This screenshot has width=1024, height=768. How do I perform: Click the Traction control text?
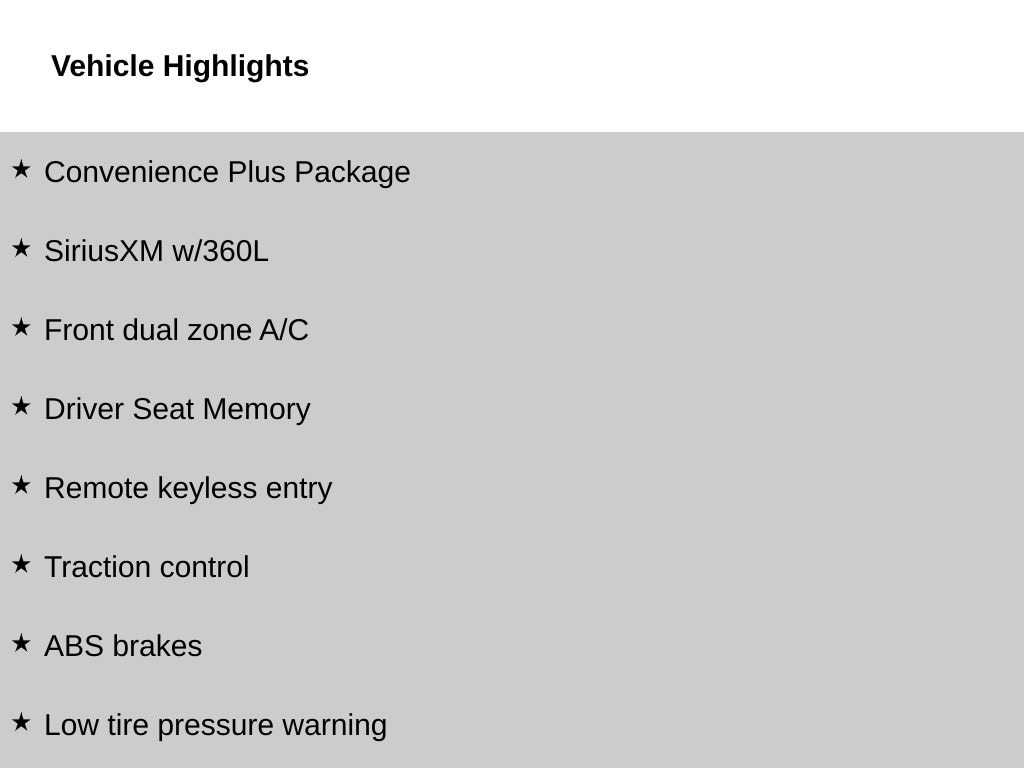coord(146,567)
